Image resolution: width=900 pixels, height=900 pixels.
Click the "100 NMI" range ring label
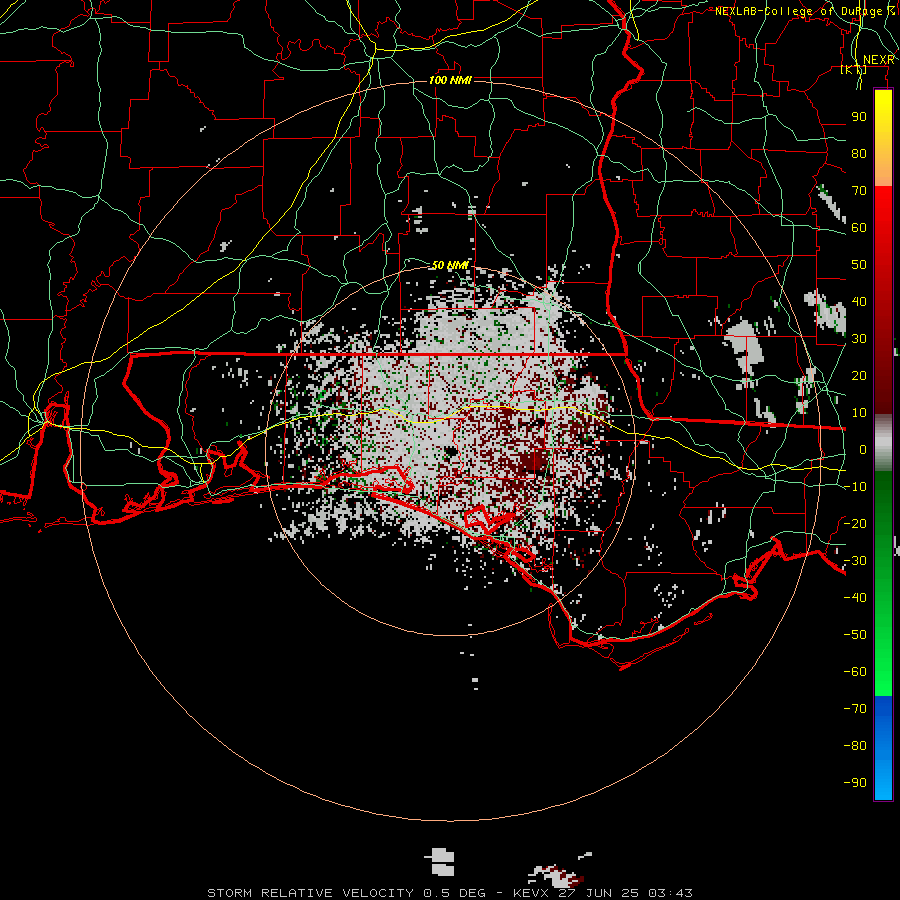click(450, 80)
